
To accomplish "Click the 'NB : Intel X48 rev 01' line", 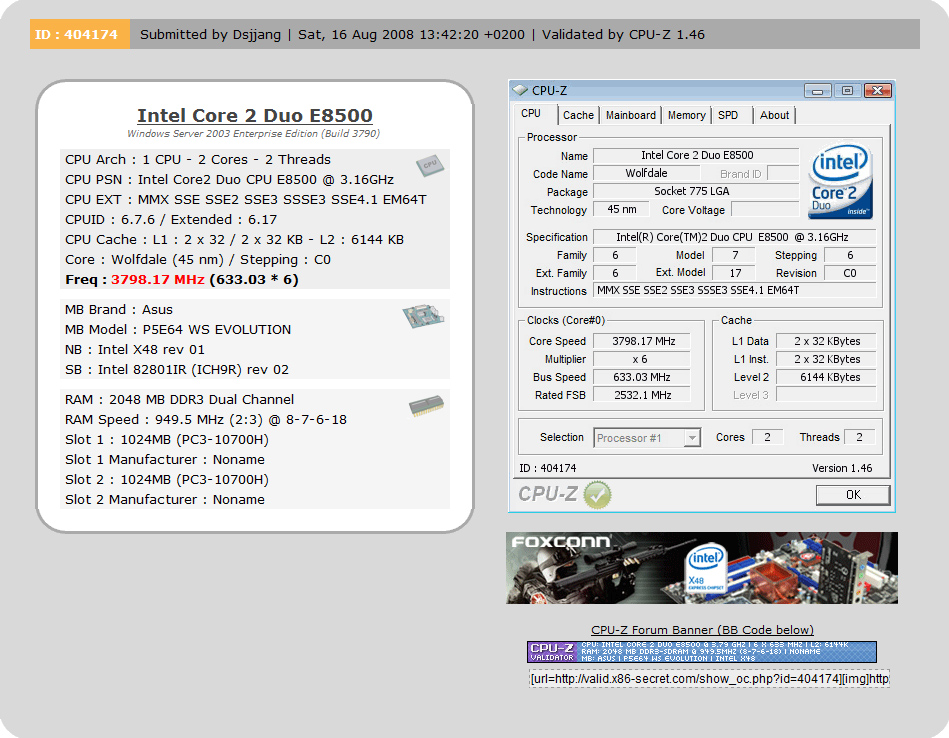I will (135, 349).
